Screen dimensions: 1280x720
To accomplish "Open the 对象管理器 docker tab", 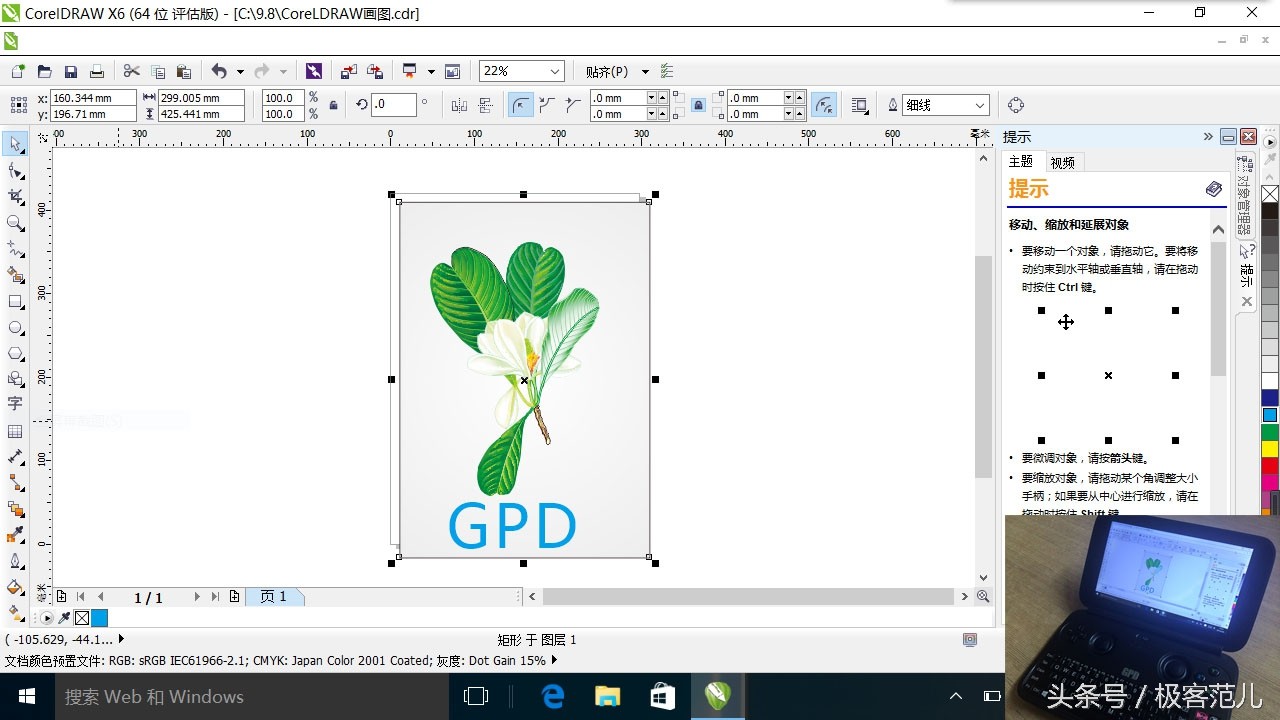I will click(x=1244, y=196).
